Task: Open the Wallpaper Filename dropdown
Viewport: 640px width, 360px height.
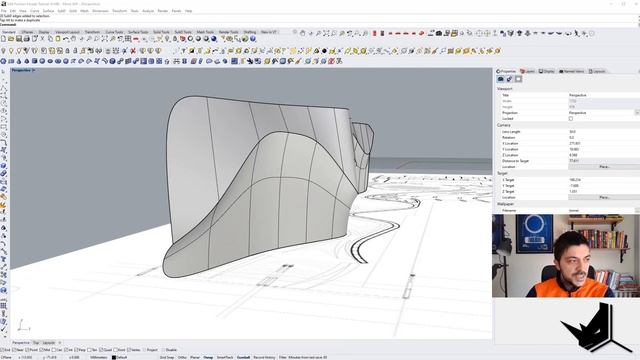Action: (x=638, y=210)
